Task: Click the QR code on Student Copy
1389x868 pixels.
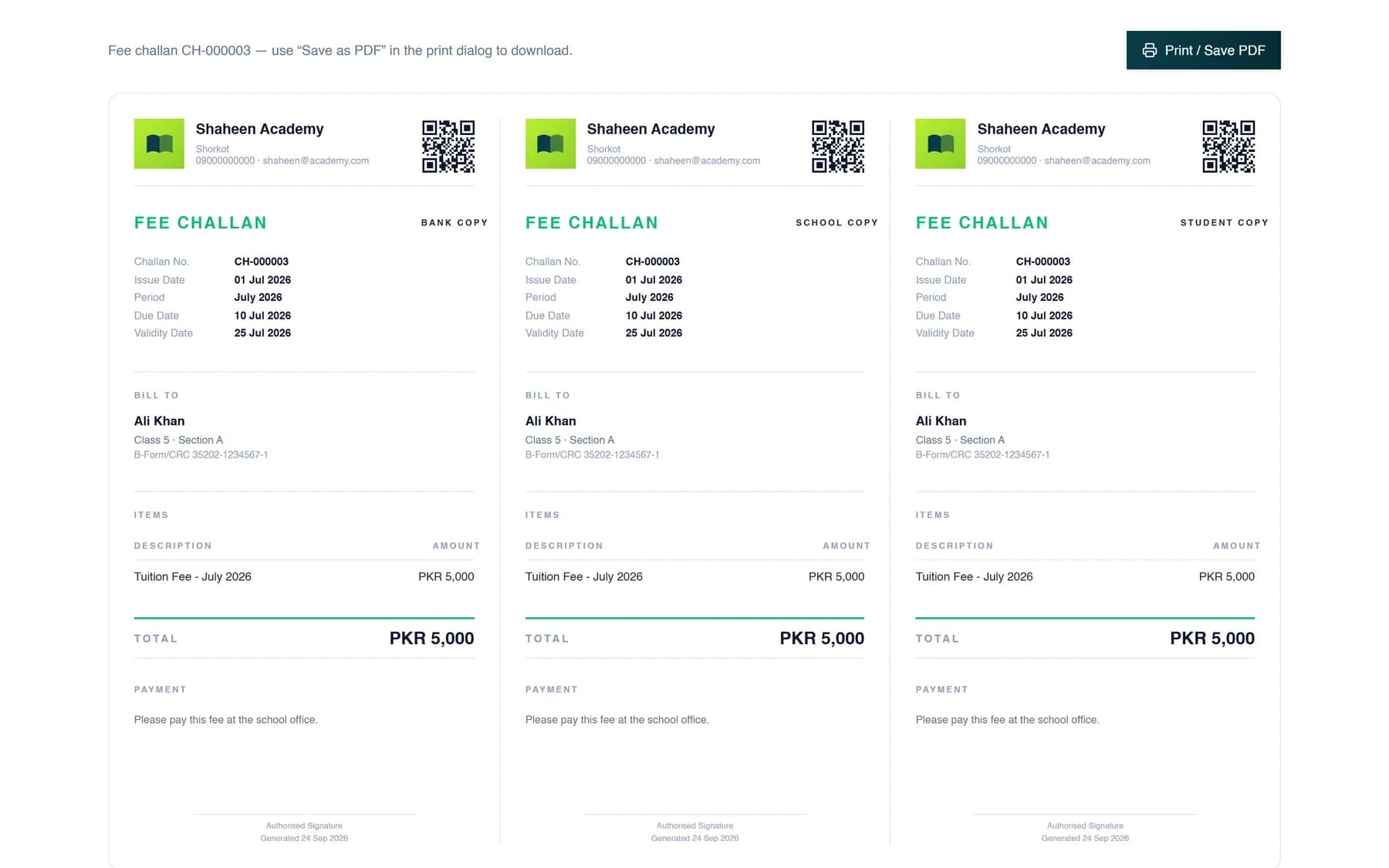Action: (x=1228, y=146)
